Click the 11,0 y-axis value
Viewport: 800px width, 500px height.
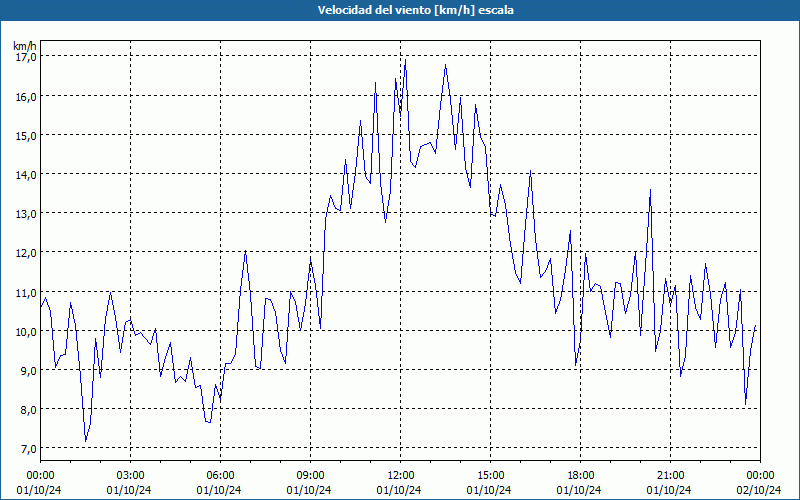pyautogui.click(x=26, y=292)
